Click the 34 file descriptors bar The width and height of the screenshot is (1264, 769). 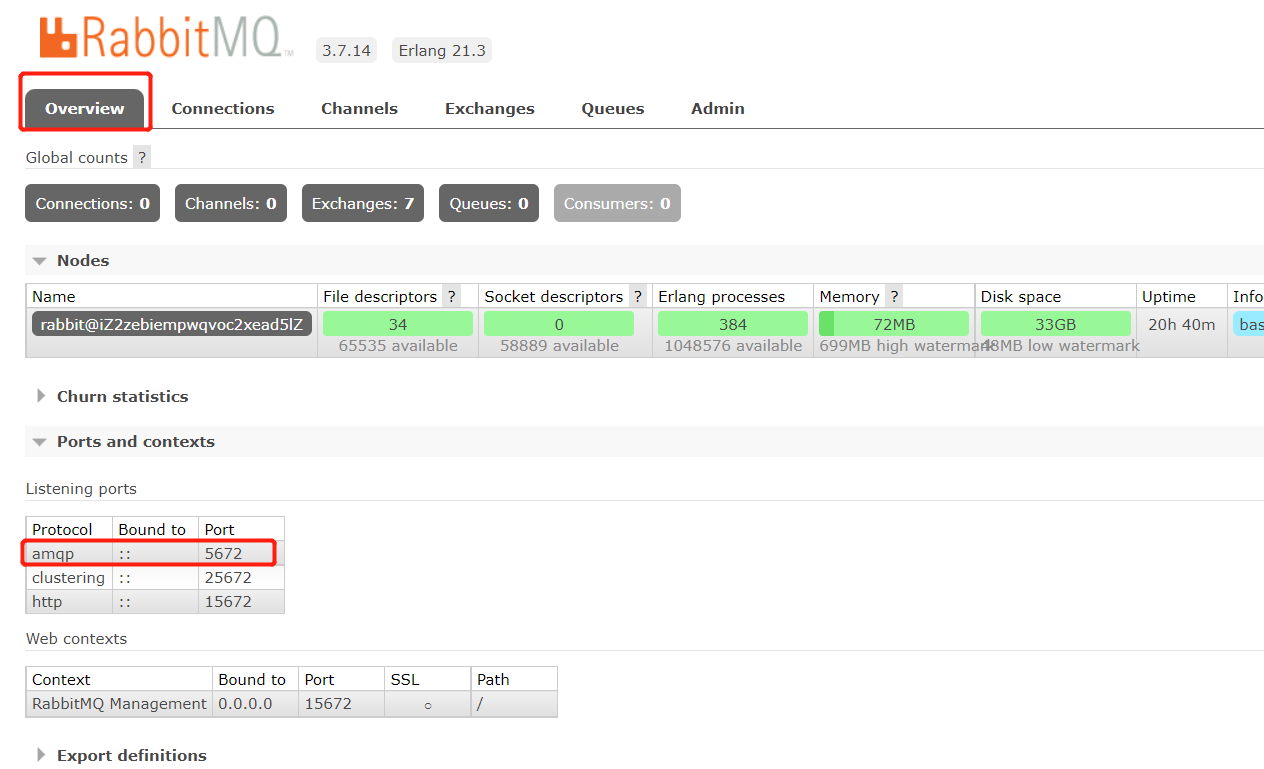(398, 324)
